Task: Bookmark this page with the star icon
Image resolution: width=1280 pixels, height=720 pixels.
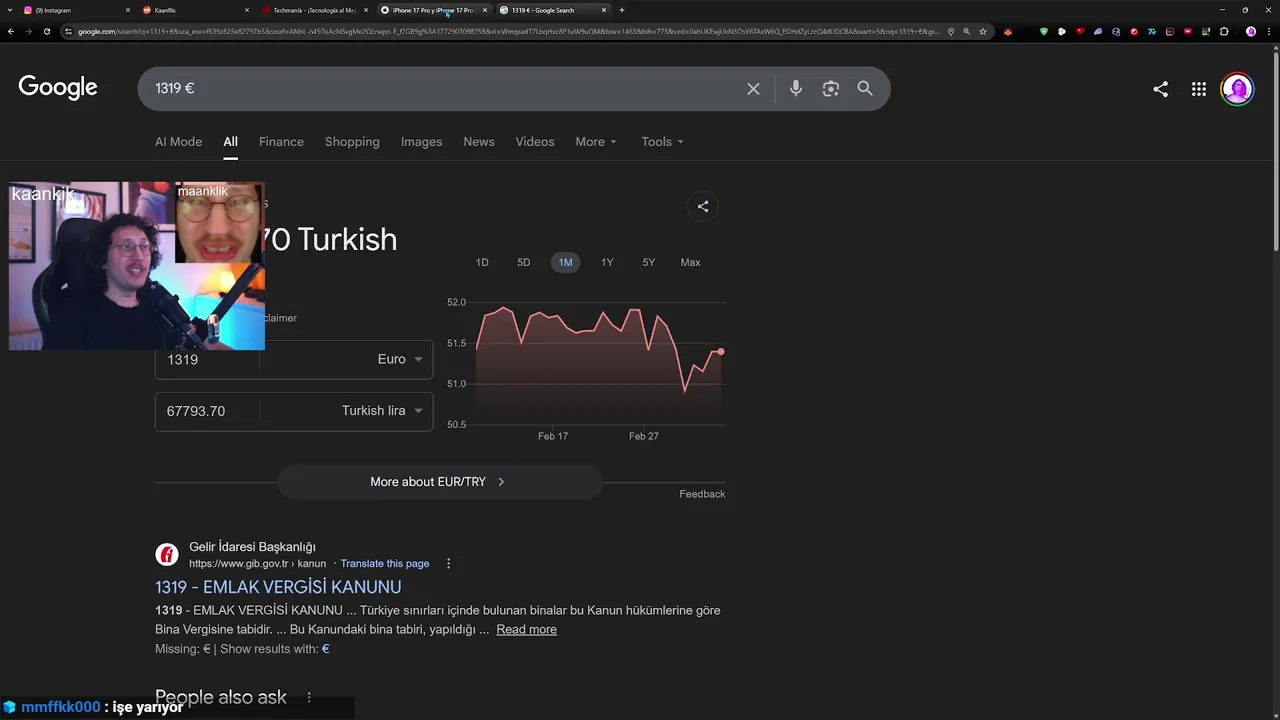Action: coord(983,31)
